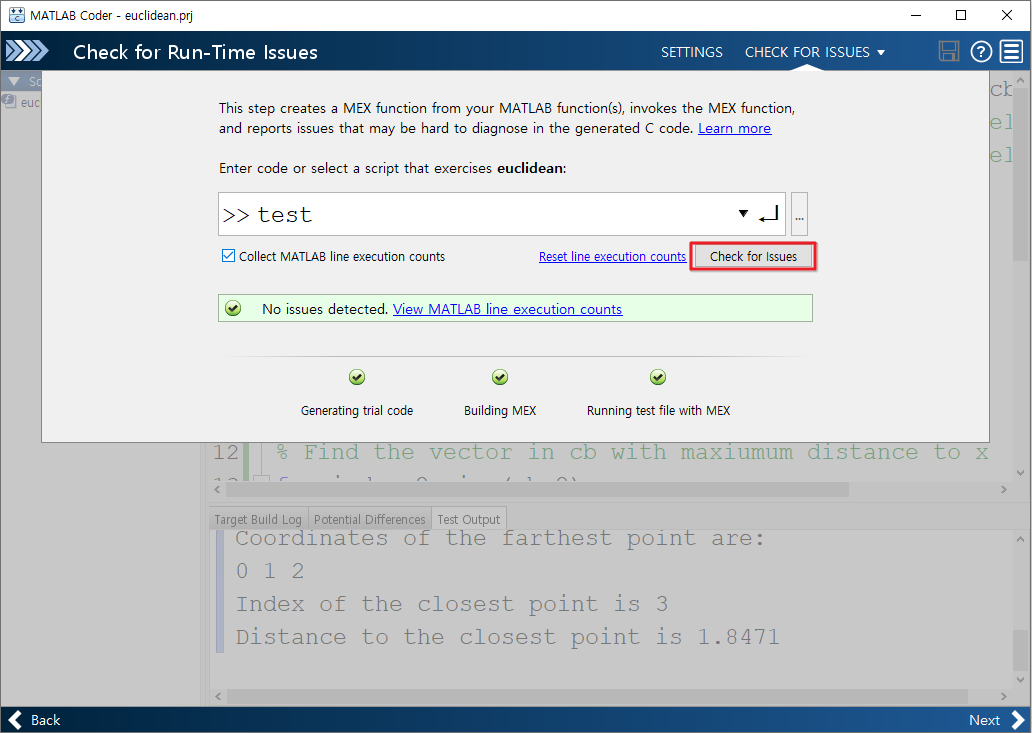Viewport: 1032px width, 733px height.
Task: Switch to the Potential Differences tab
Action: 369,519
